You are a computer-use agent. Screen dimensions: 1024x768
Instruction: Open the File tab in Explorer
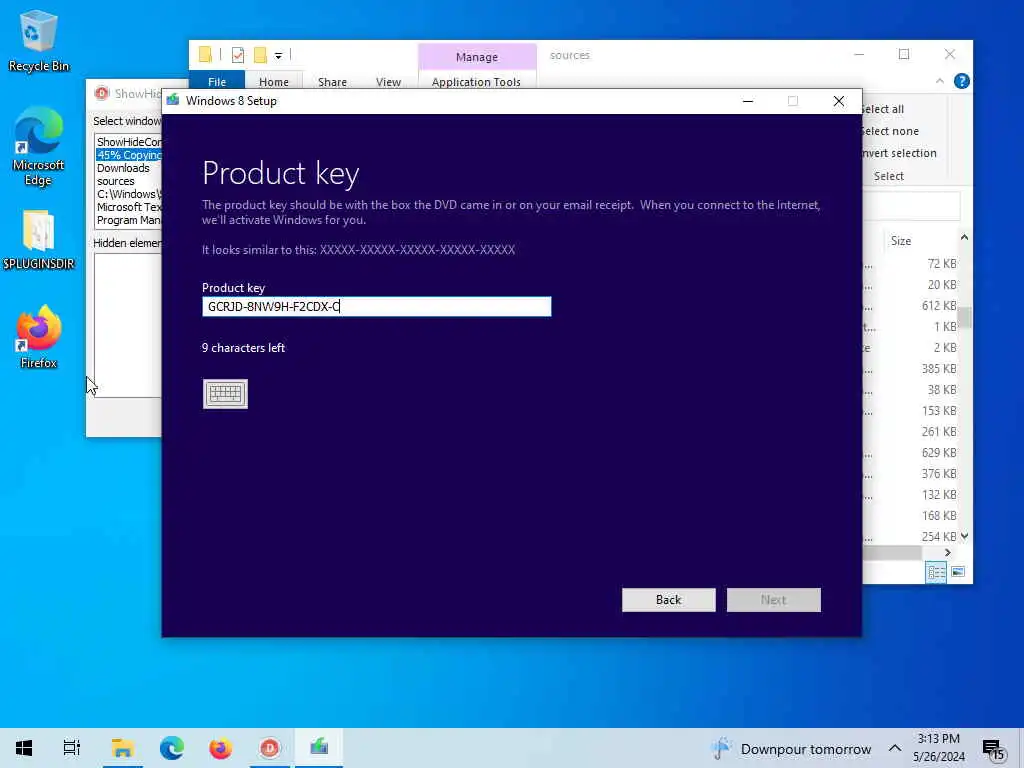tap(217, 82)
